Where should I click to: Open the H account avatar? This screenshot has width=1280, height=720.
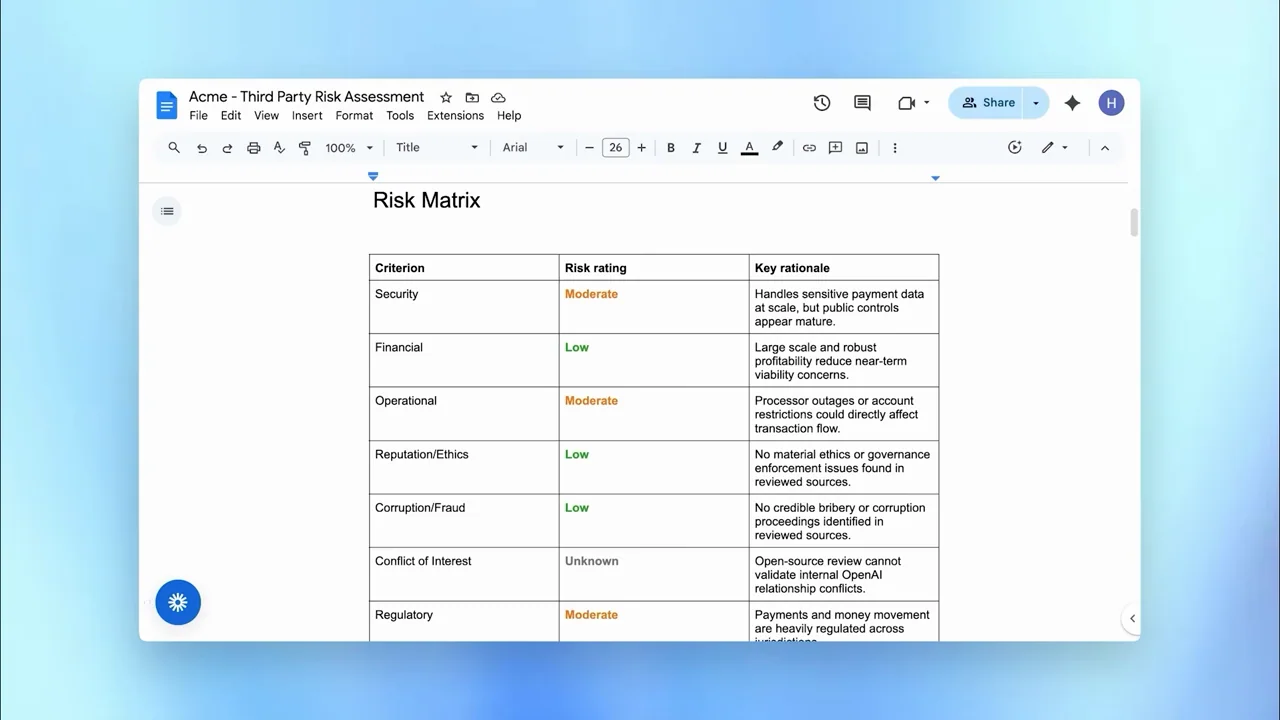click(1111, 103)
